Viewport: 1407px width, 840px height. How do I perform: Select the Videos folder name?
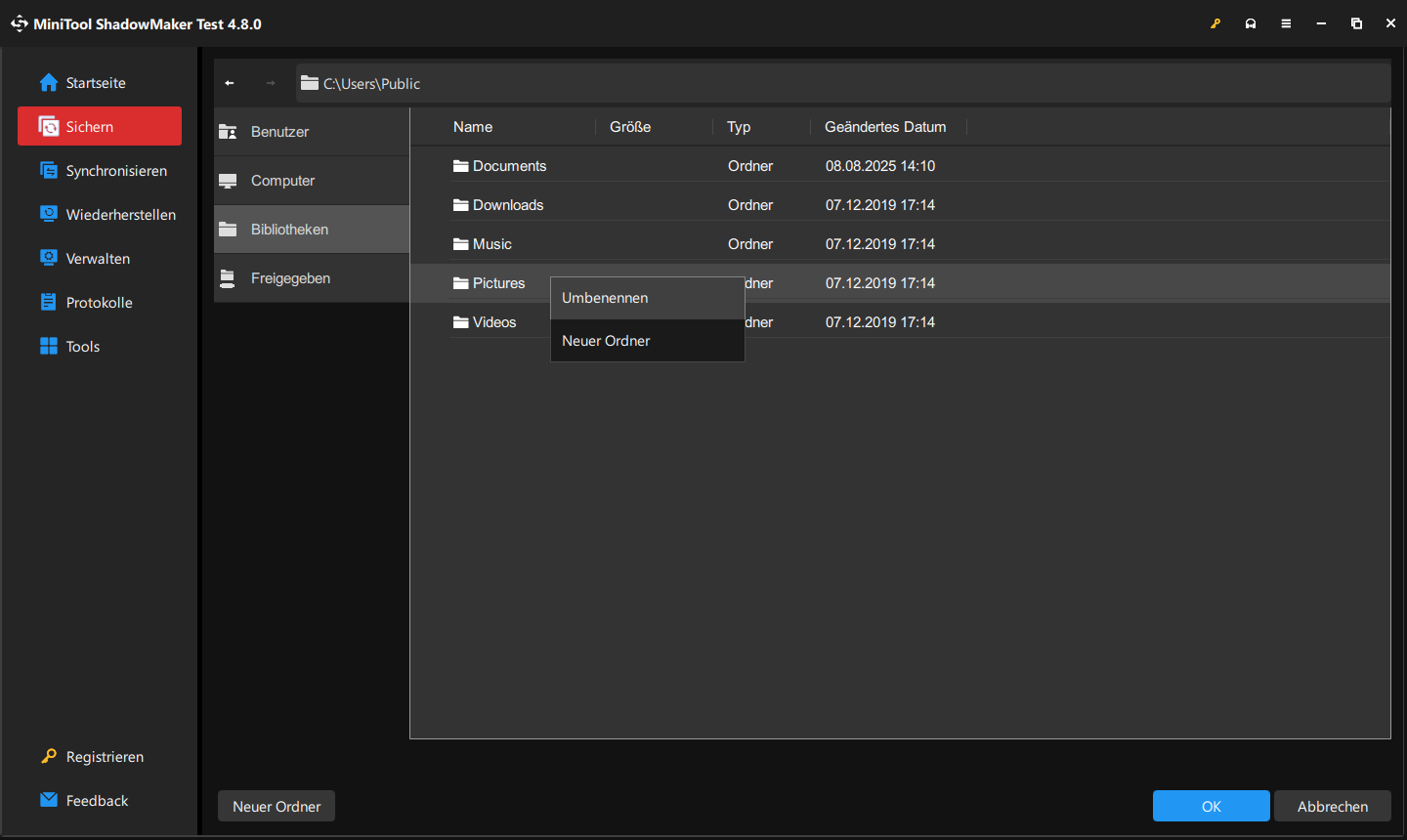tap(494, 322)
